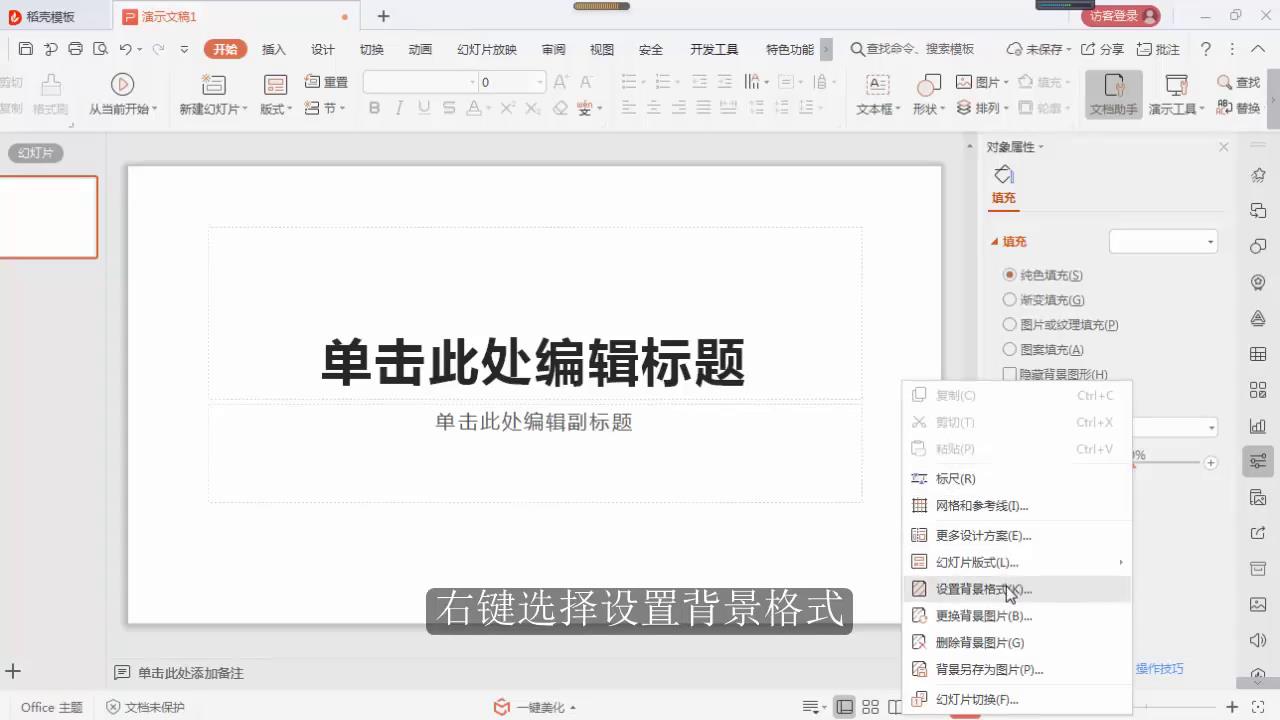Choose 渐变填充 gradient fill option

[x=1010, y=299]
